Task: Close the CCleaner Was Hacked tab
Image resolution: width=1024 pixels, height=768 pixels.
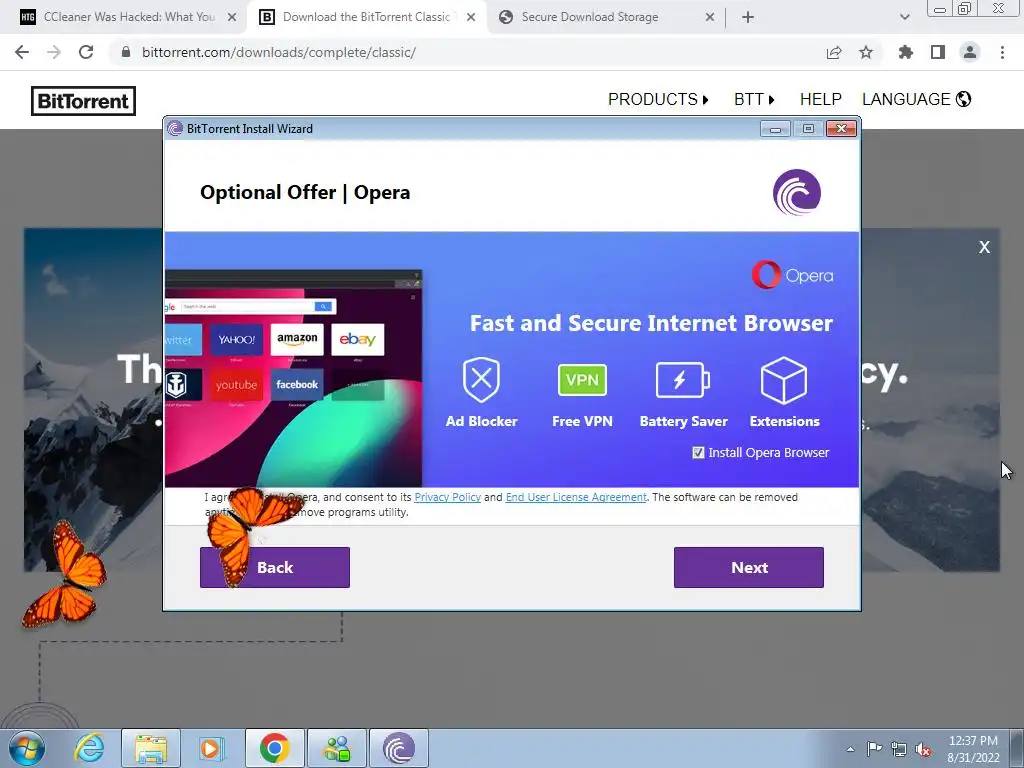Action: point(232,18)
